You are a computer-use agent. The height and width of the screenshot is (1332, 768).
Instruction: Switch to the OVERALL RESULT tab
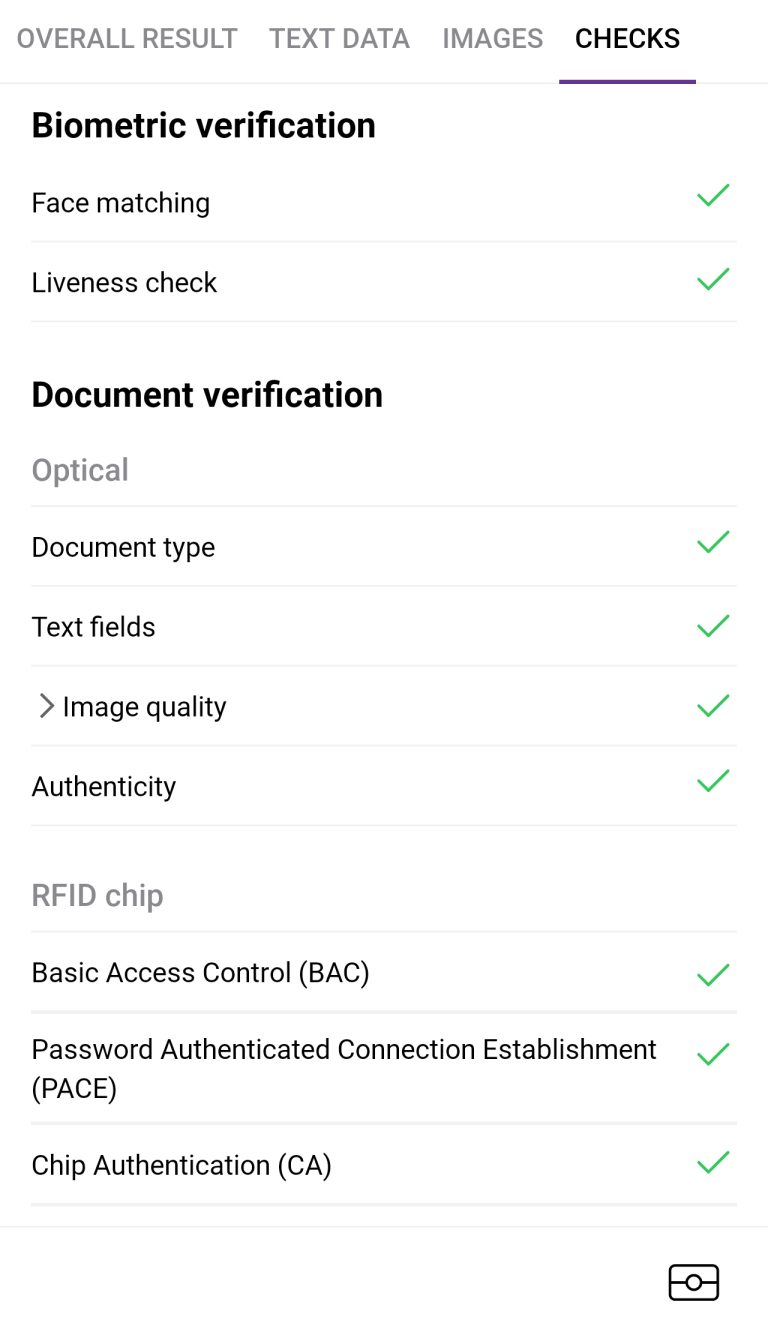click(127, 39)
